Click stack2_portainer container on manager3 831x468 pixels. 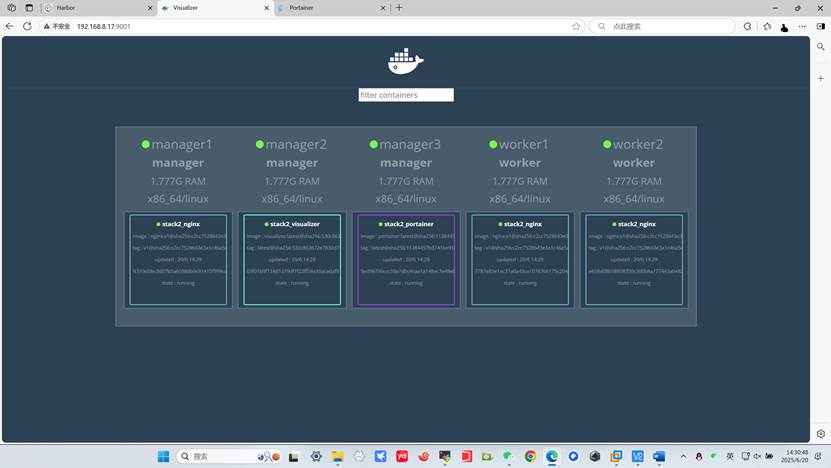pos(406,260)
